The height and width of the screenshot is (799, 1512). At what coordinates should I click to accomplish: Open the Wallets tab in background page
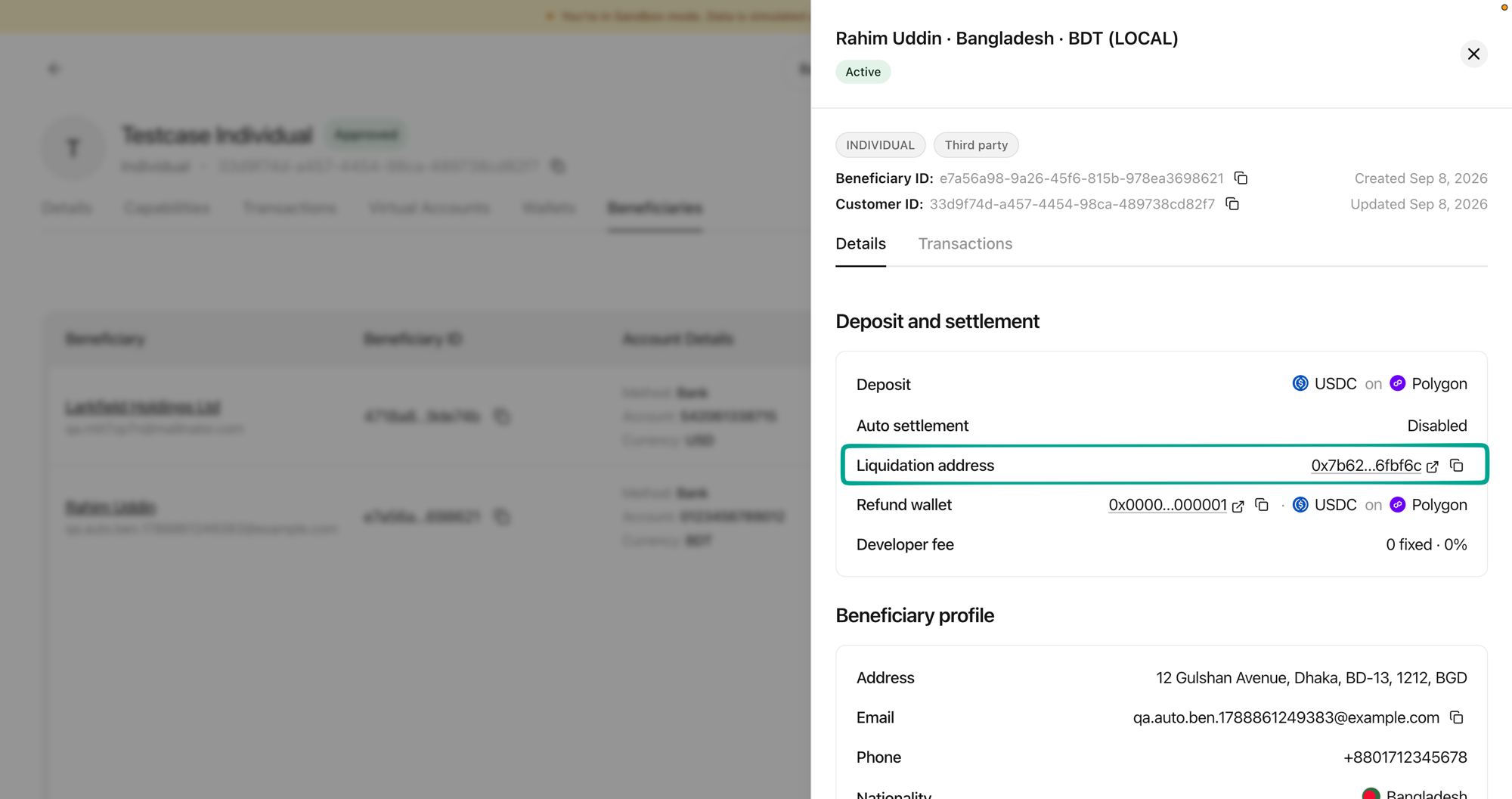549,208
